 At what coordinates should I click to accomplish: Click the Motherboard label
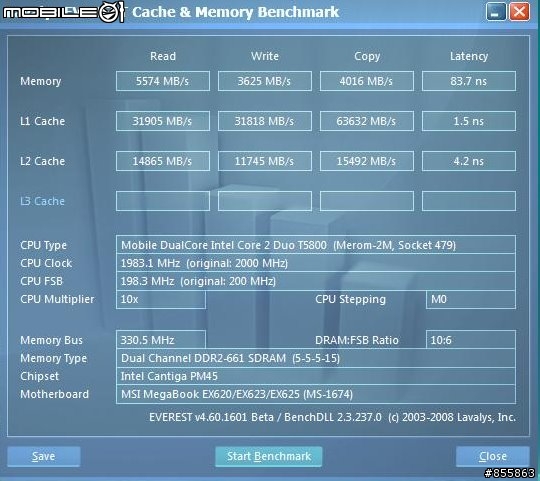[54, 394]
